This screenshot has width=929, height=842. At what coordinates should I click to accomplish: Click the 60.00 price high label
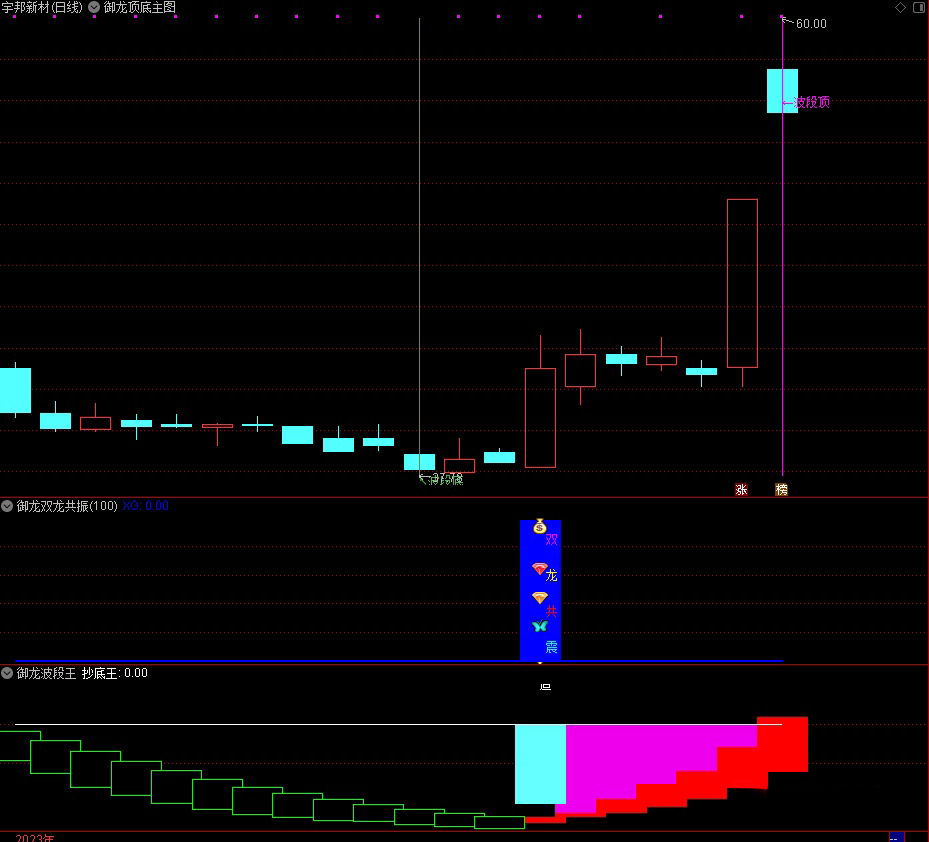tap(810, 23)
